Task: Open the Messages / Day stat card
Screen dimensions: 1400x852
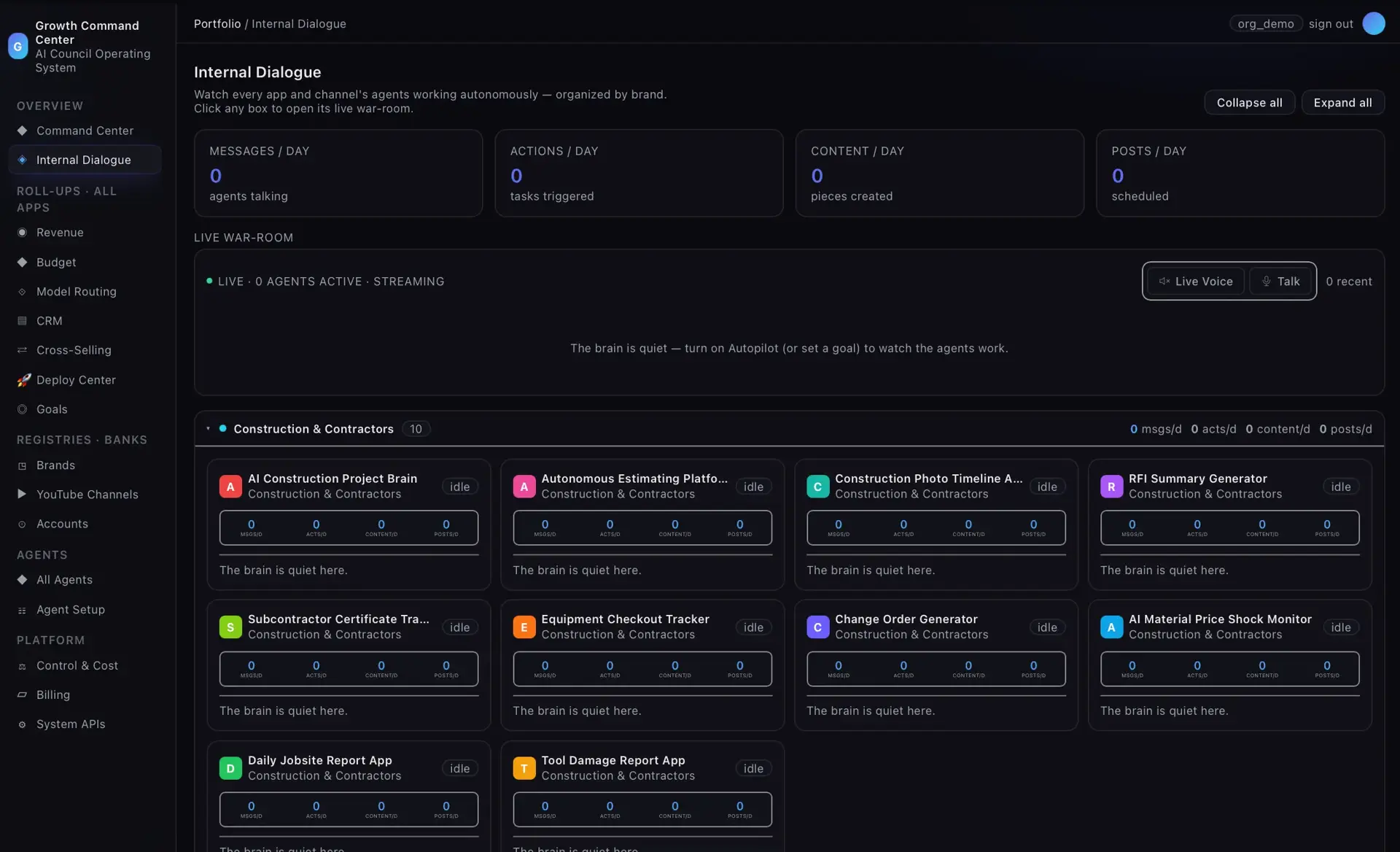Action: [x=338, y=173]
